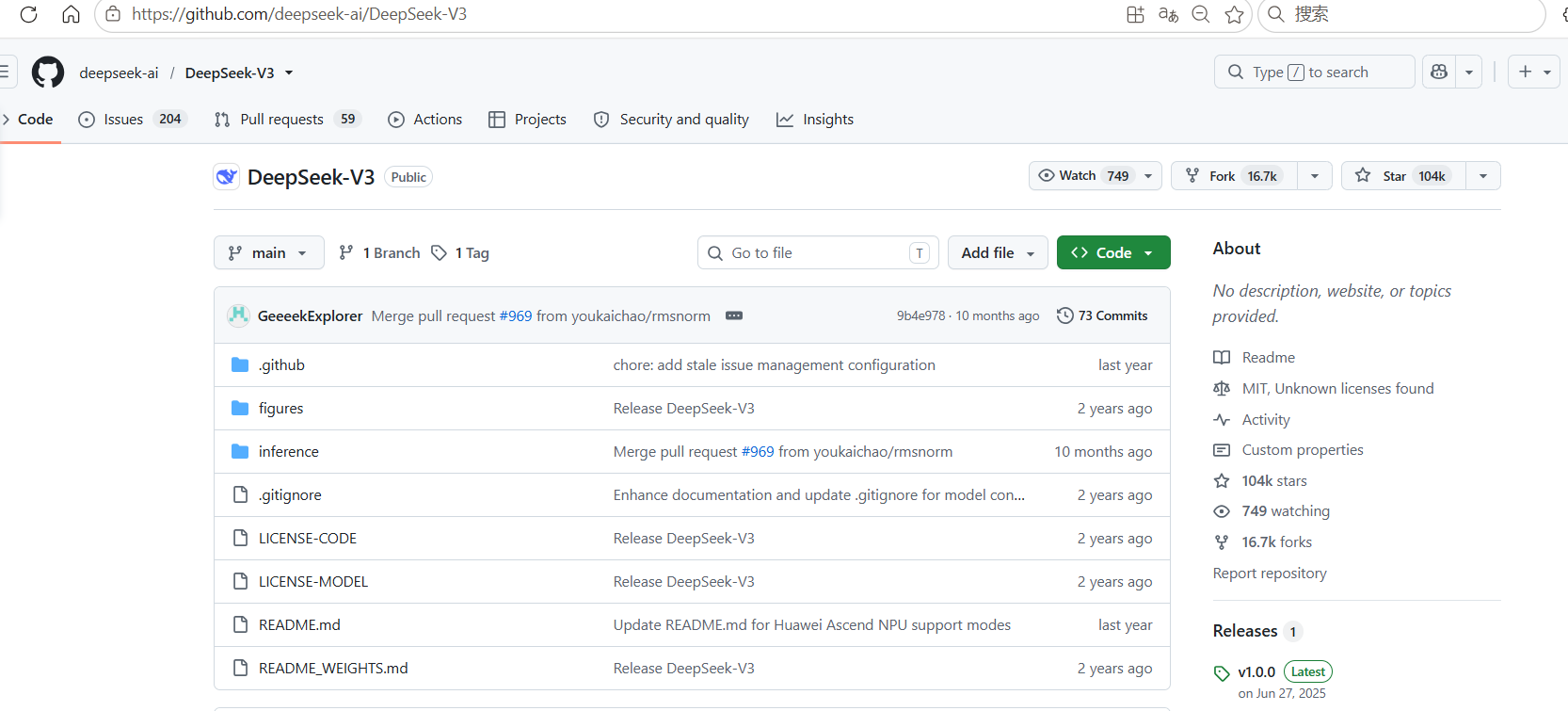Click the pulse icon beside Activity

point(1222,419)
